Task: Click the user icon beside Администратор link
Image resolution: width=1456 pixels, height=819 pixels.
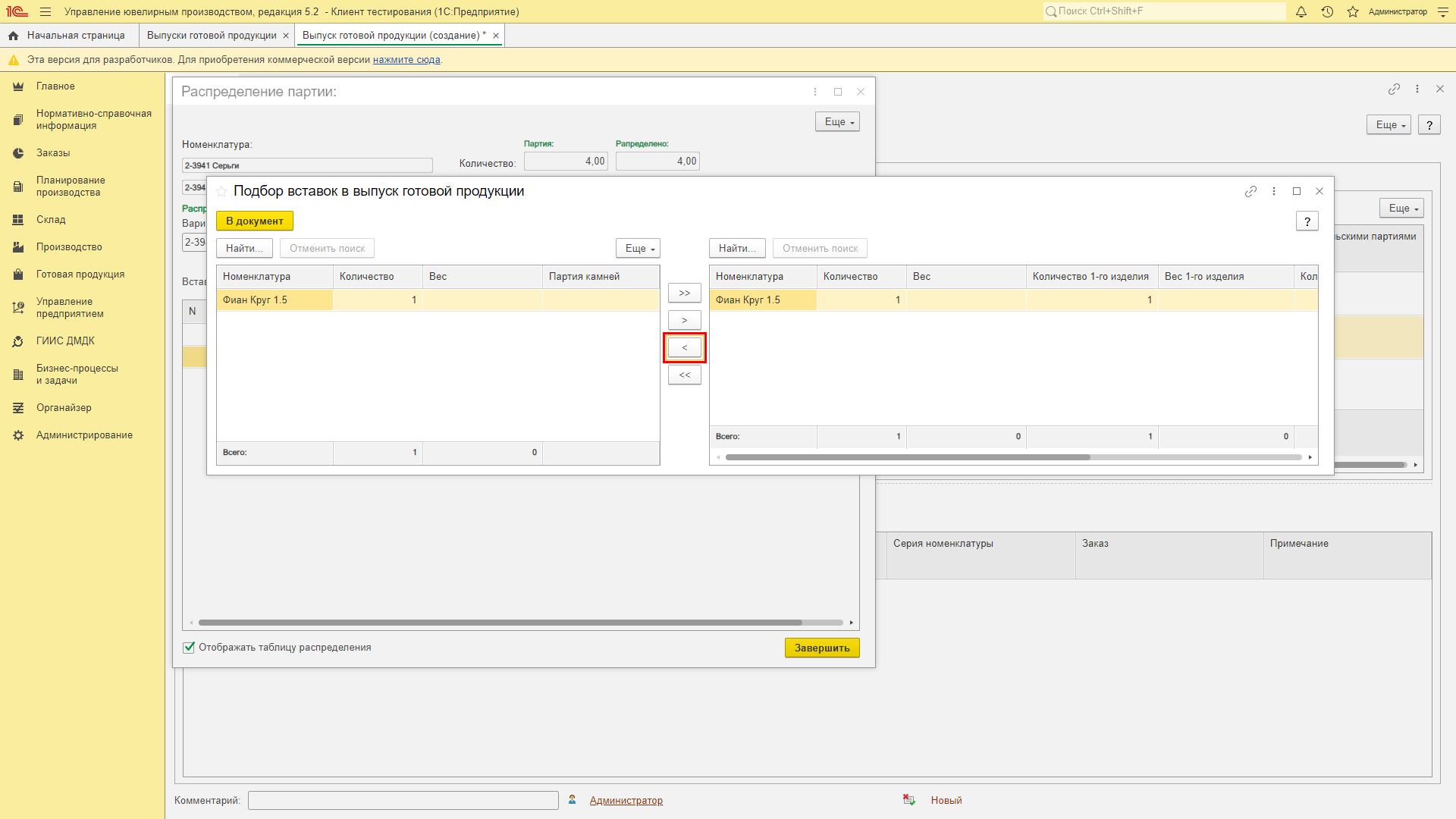Action: [x=573, y=800]
